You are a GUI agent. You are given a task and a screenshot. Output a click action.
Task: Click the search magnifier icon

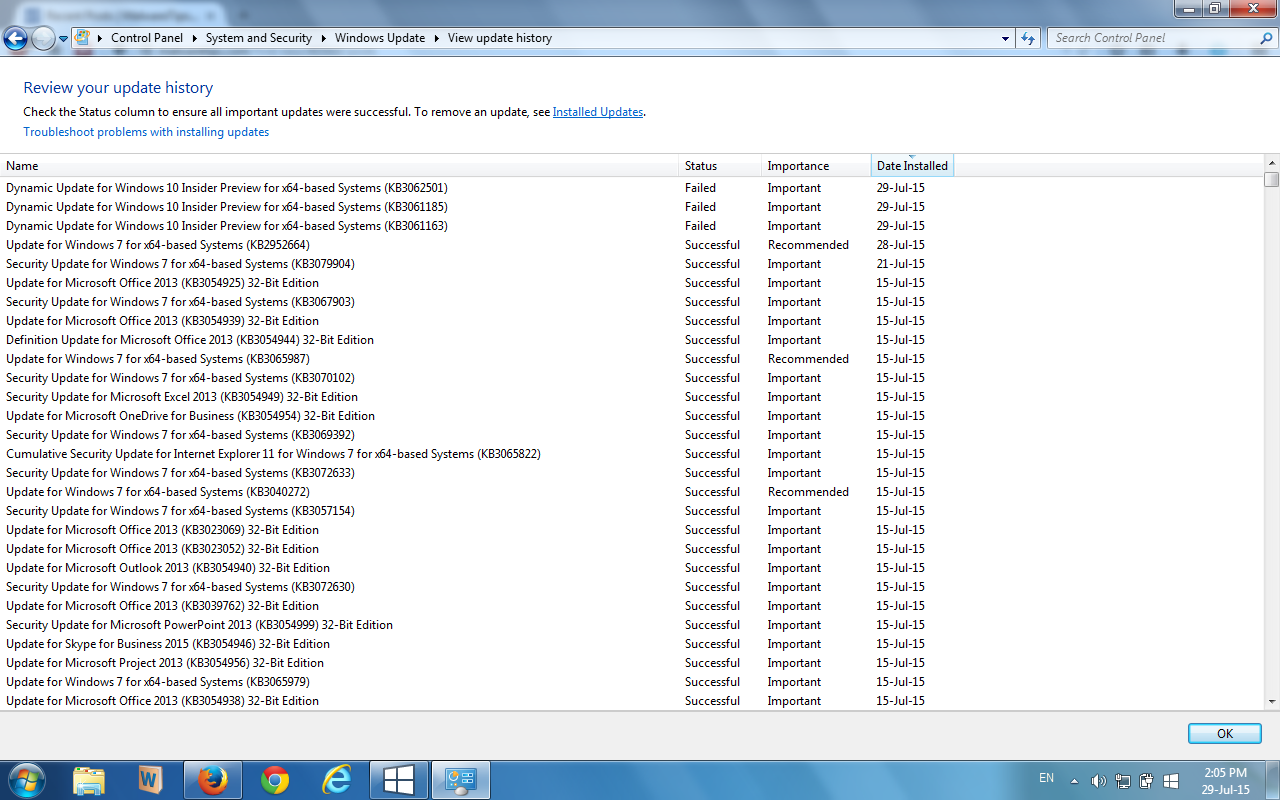pyautogui.click(x=1266, y=38)
